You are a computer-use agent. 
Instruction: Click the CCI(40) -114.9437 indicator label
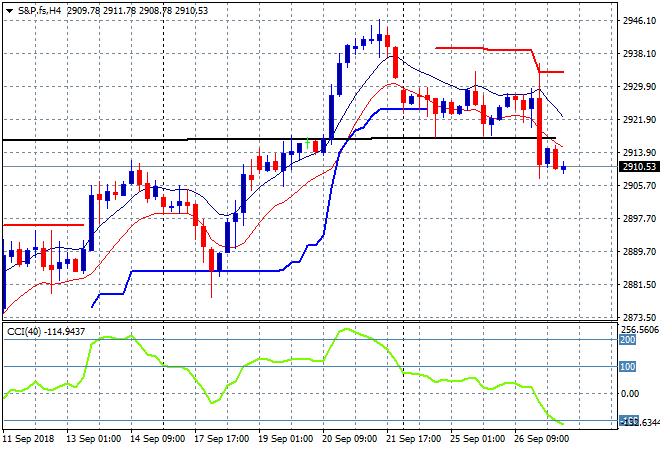46,332
